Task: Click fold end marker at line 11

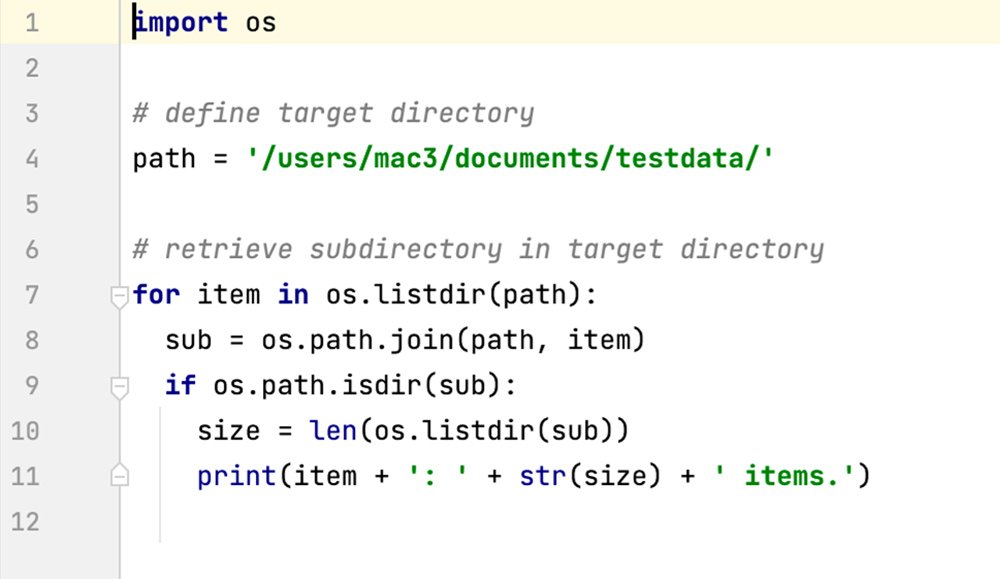Action: pyautogui.click(x=120, y=476)
